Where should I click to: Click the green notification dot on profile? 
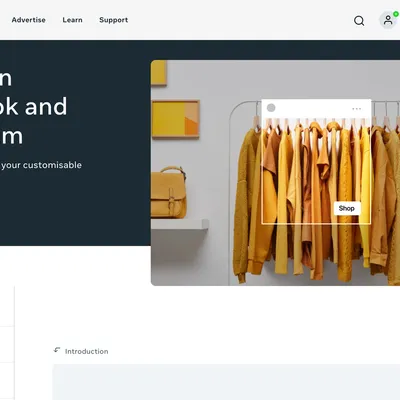point(396,14)
